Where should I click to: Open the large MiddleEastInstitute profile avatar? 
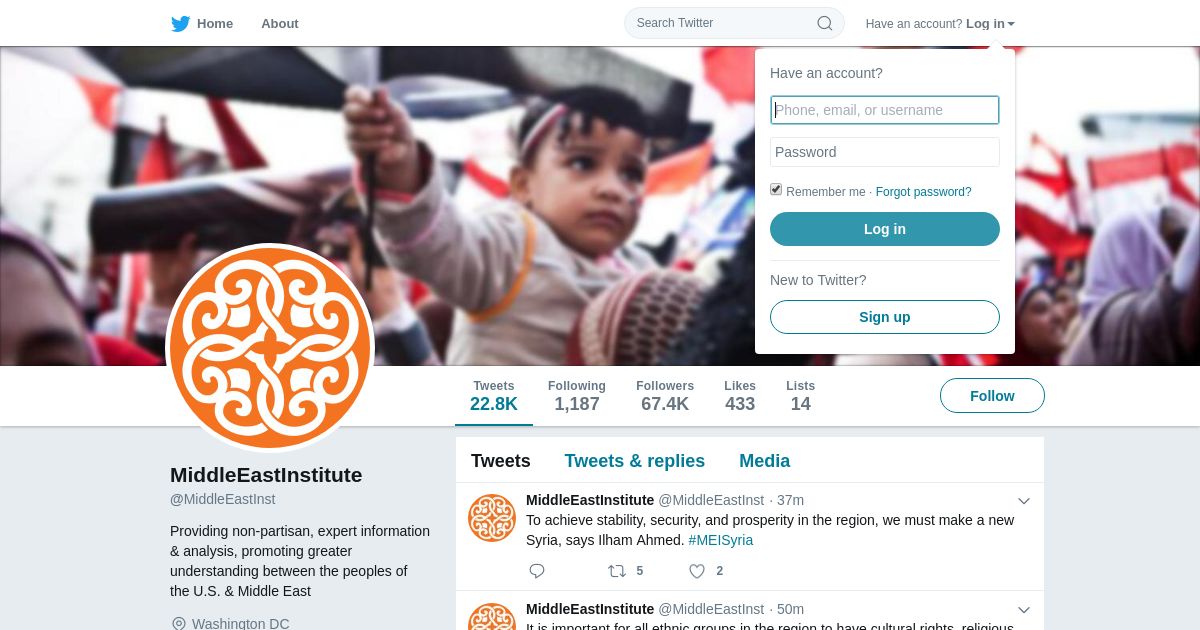coord(270,348)
